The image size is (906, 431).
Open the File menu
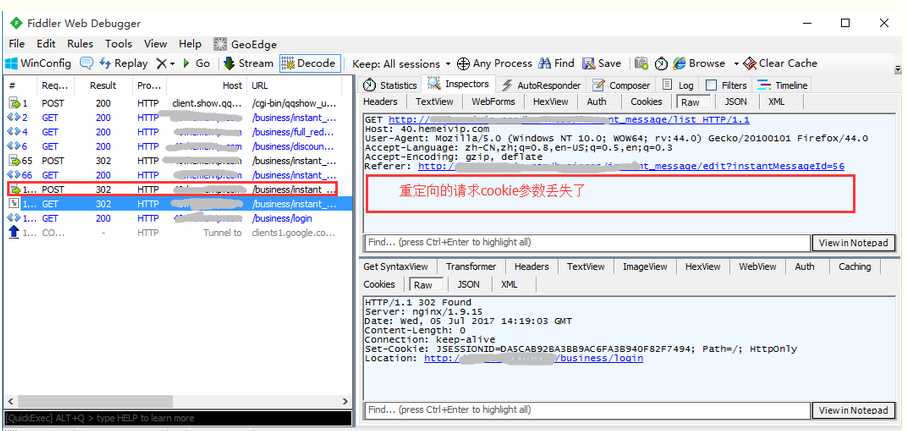[x=17, y=44]
